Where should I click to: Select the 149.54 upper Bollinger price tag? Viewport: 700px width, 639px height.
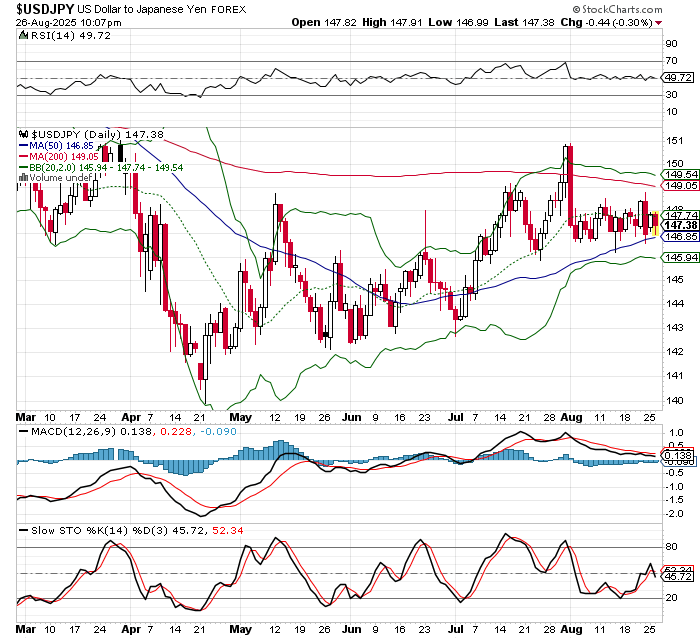[680, 174]
